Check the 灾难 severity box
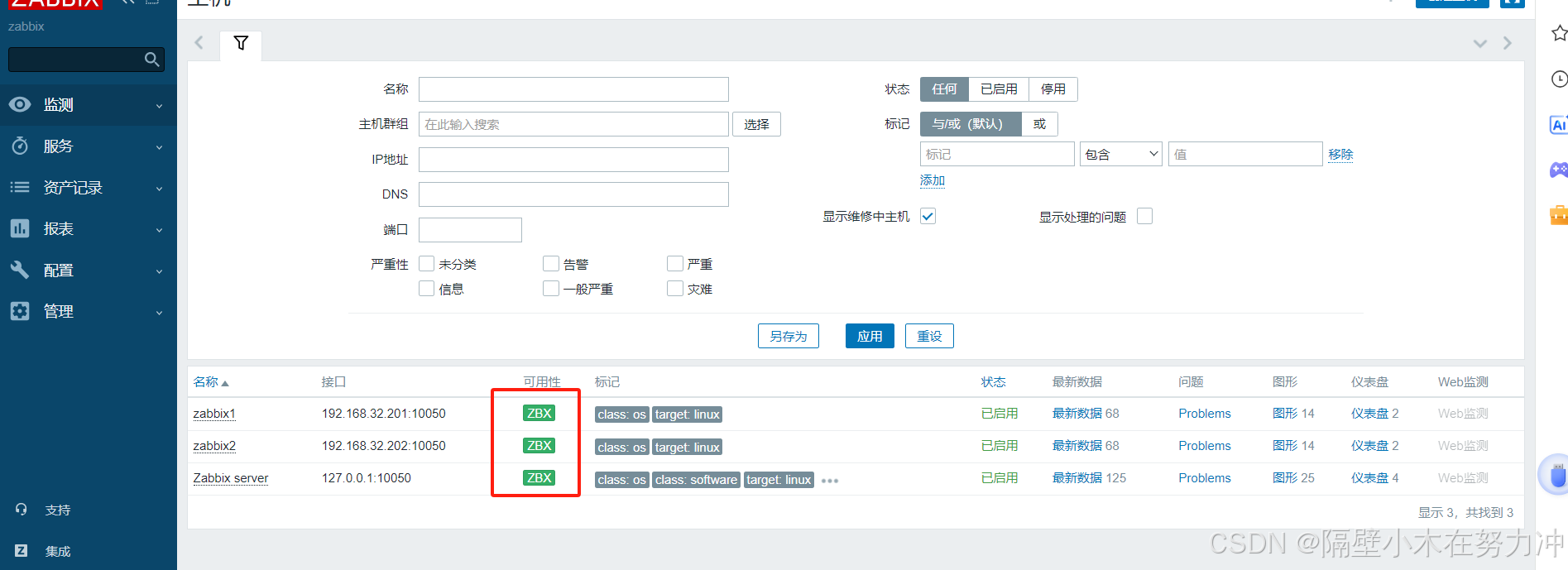The image size is (1568, 570). click(675, 289)
